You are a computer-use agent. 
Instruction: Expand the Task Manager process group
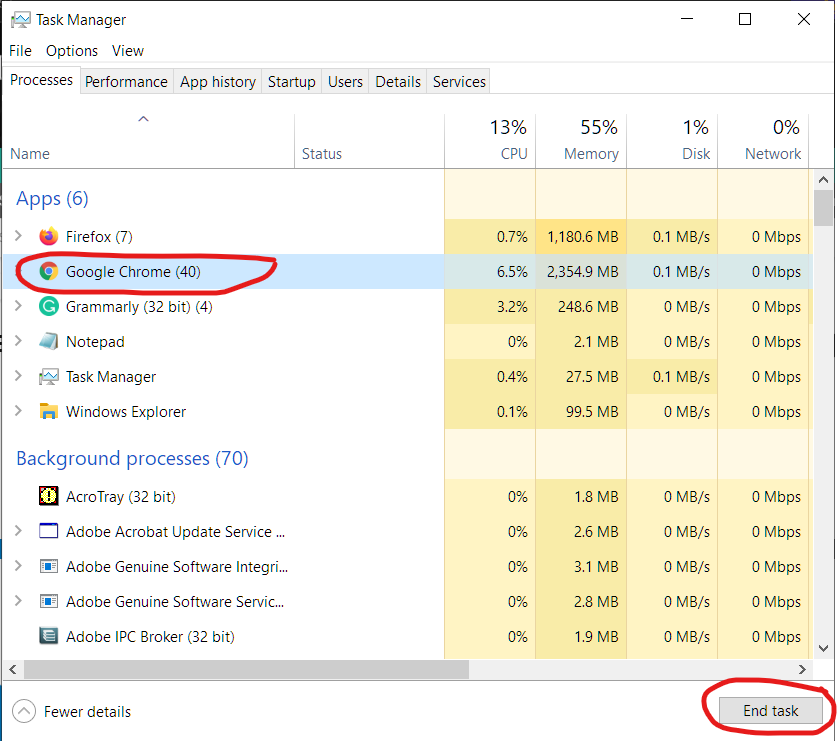(18, 375)
